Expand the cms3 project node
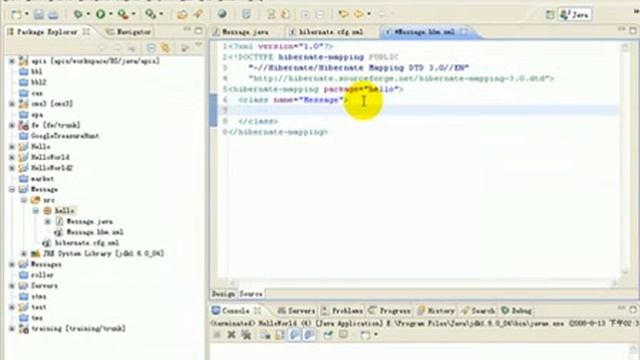This screenshot has width=640, height=360. (12, 104)
